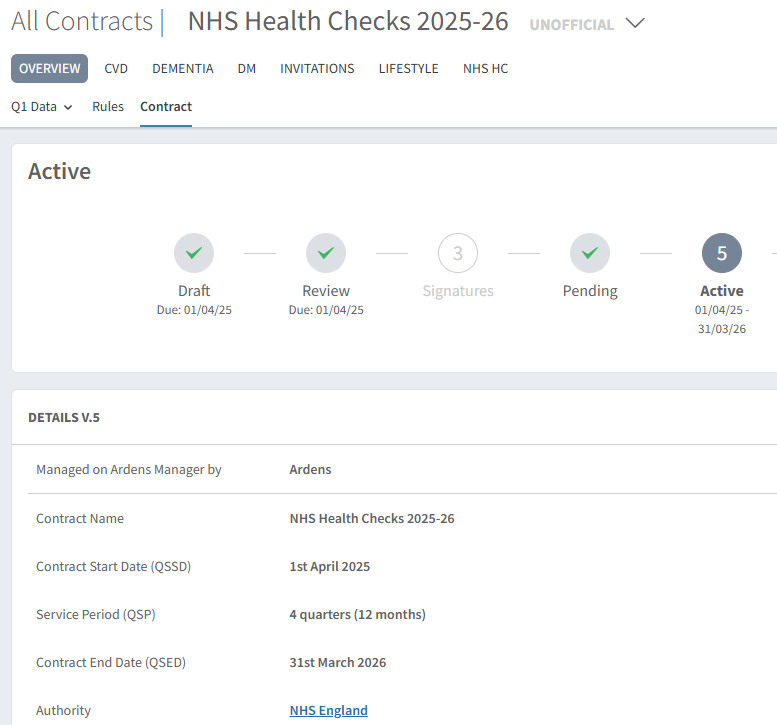Click the Draft step checkmark icon
The image size is (777, 725).
(194, 253)
